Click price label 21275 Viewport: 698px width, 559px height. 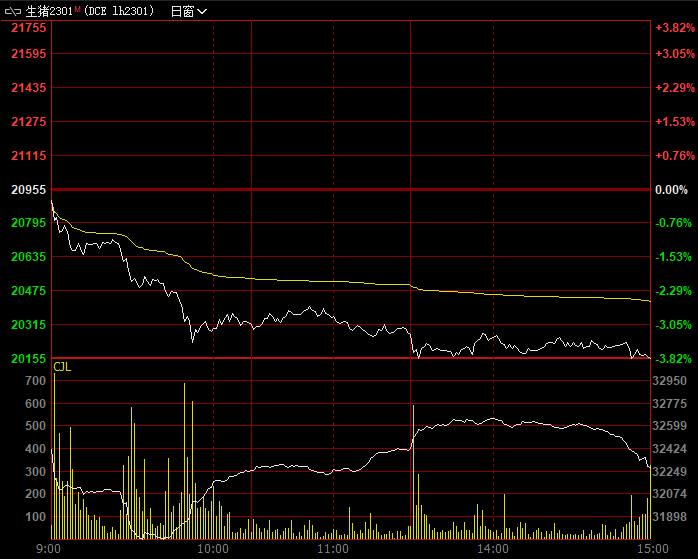[x=29, y=122]
